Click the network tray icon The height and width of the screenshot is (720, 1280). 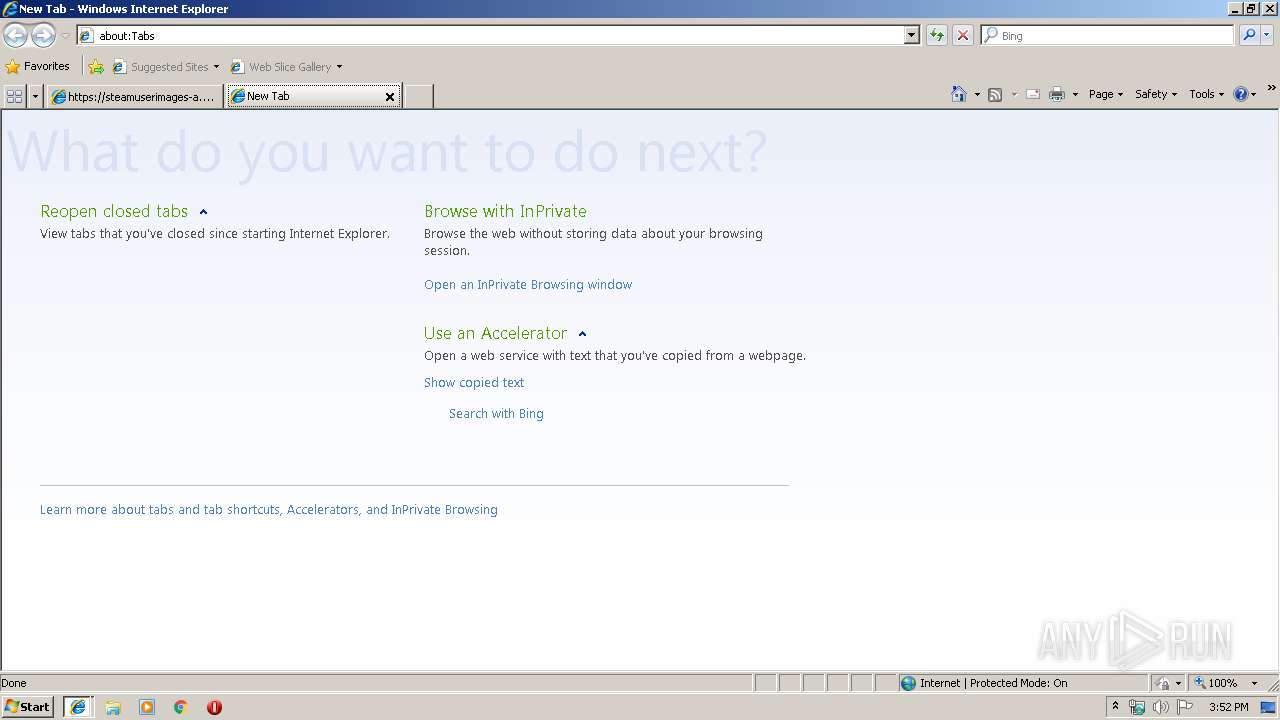pos(1137,707)
